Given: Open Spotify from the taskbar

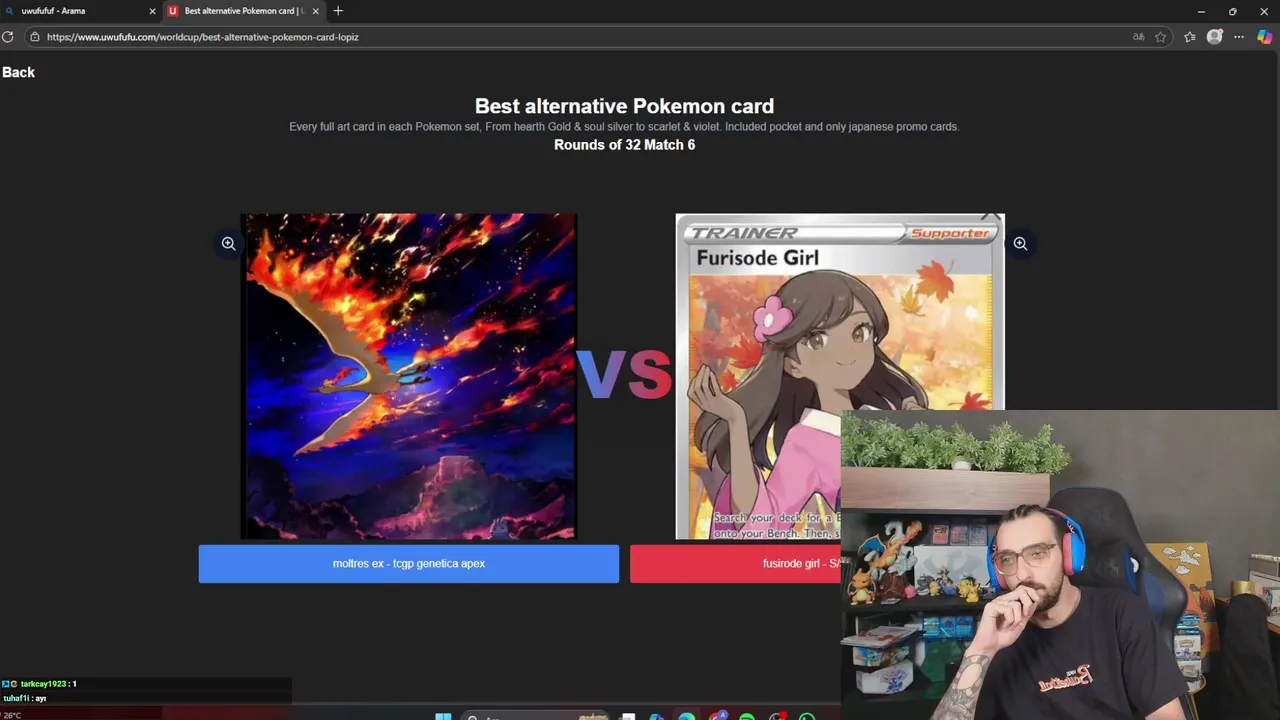Looking at the screenshot, I should [747, 716].
